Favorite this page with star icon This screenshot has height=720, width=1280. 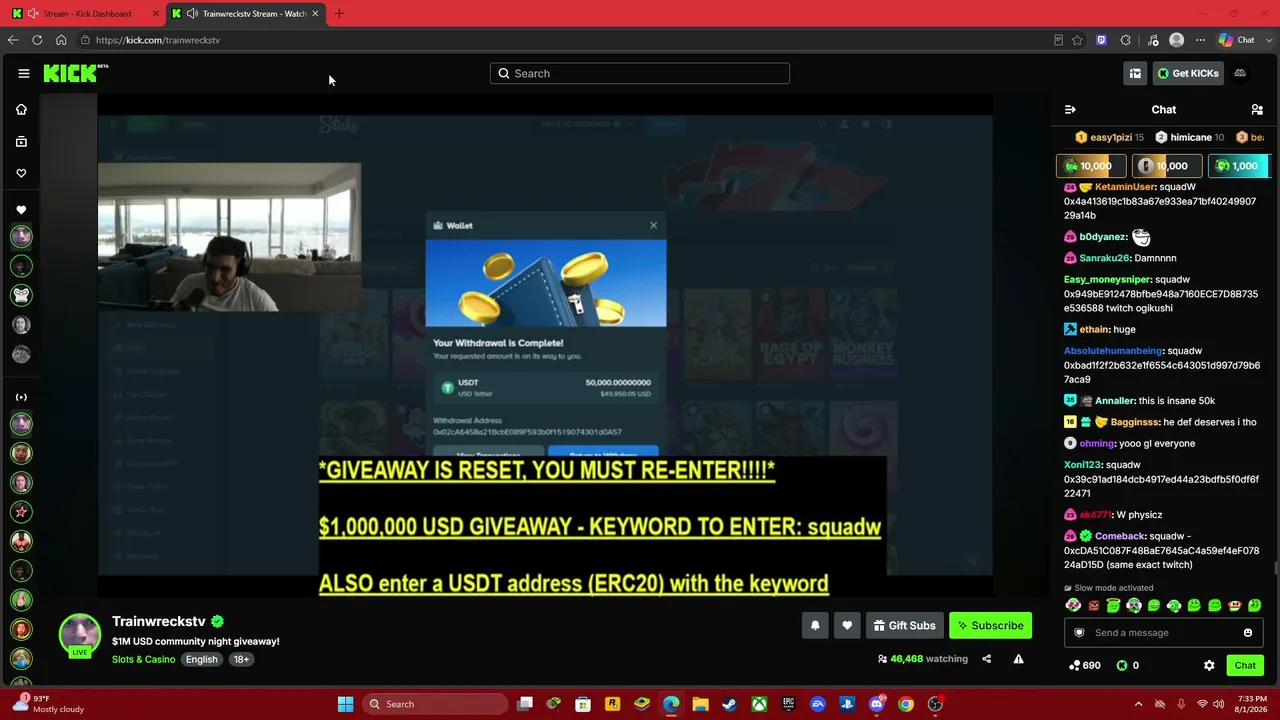[1077, 40]
